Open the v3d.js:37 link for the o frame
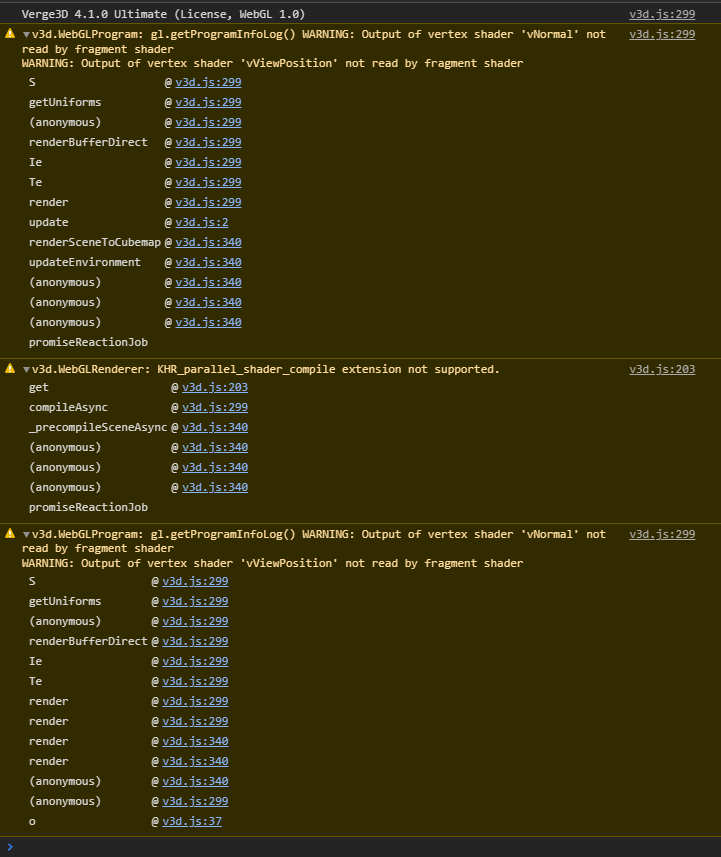The image size is (721, 857). (192, 821)
